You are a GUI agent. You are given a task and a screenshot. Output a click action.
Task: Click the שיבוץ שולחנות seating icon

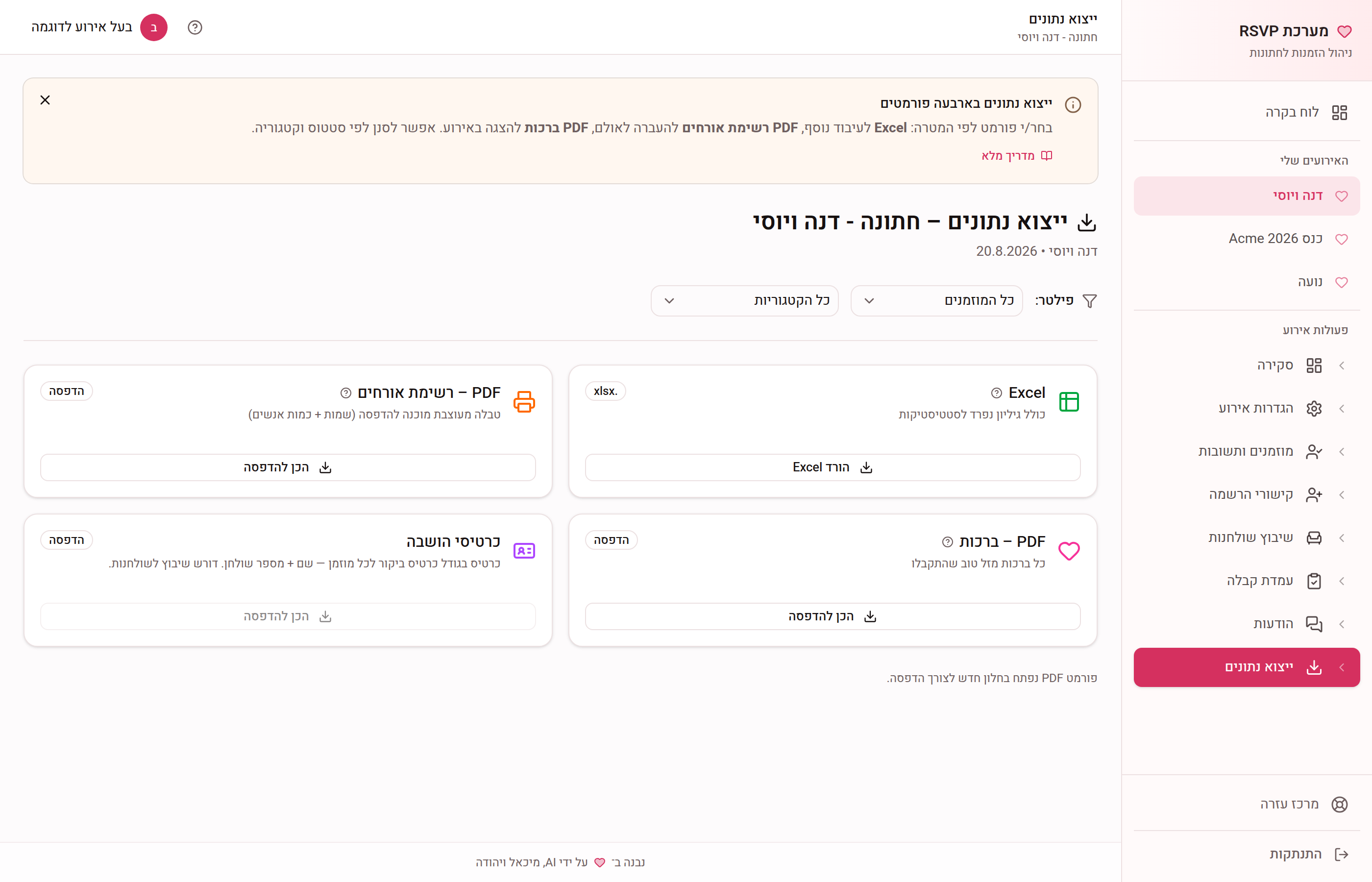(x=1314, y=538)
